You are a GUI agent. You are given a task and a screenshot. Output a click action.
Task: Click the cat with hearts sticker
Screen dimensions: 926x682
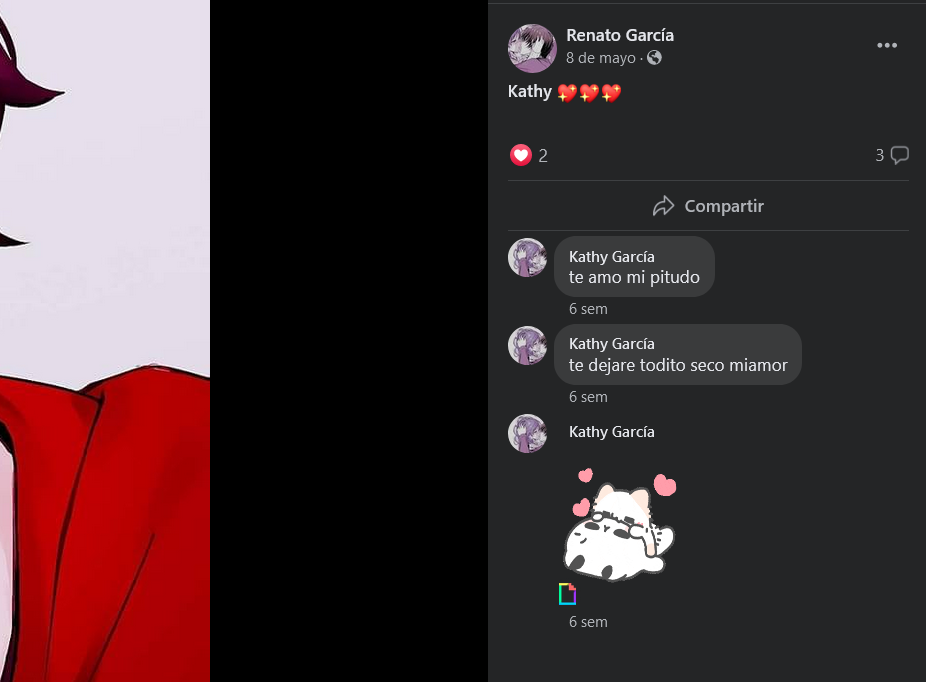[619, 525]
